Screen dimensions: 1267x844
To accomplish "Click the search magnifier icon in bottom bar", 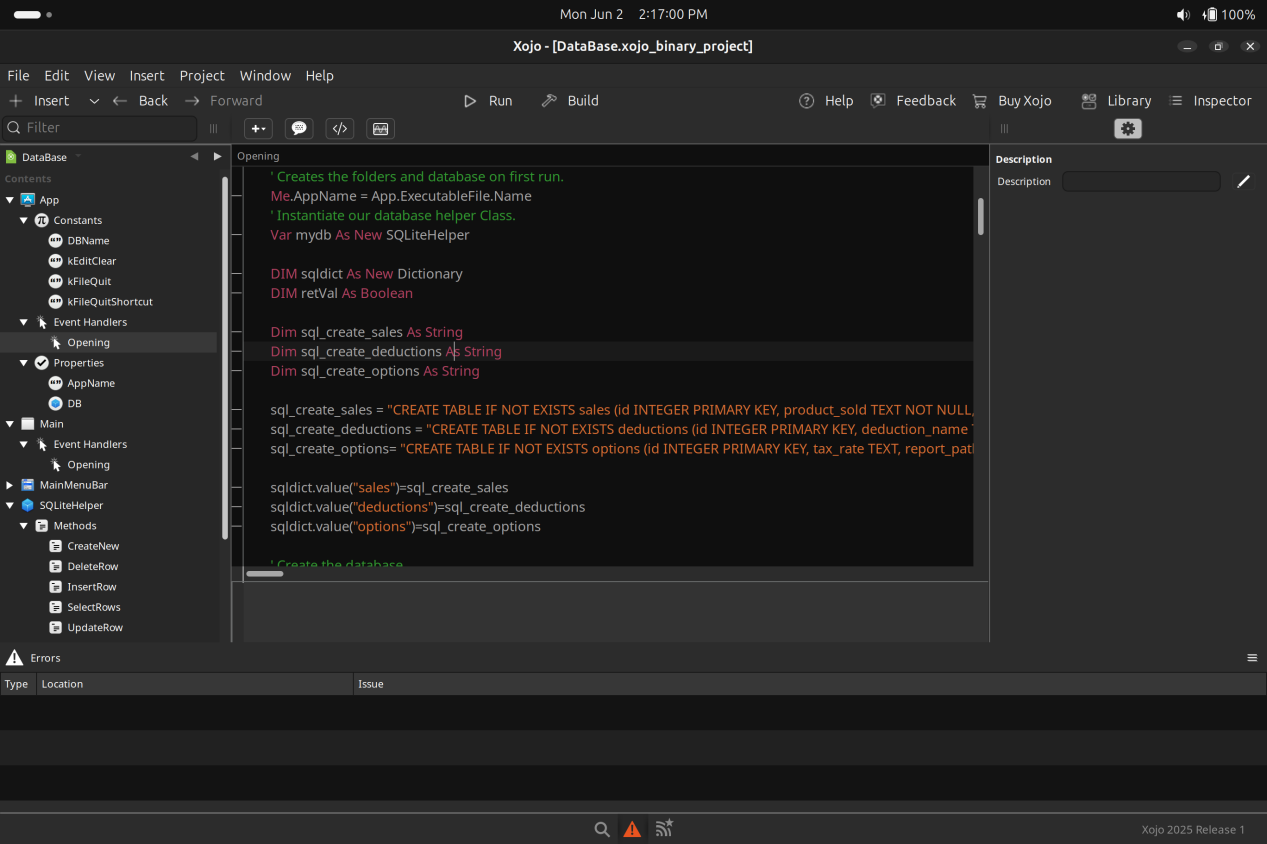I will (x=602, y=829).
